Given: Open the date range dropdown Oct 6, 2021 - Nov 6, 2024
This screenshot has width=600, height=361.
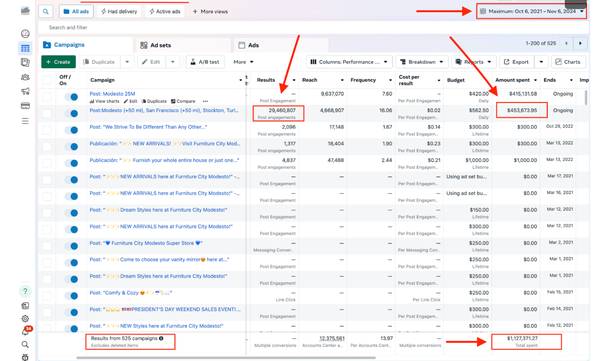Looking at the screenshot, I should click(532, 11).
